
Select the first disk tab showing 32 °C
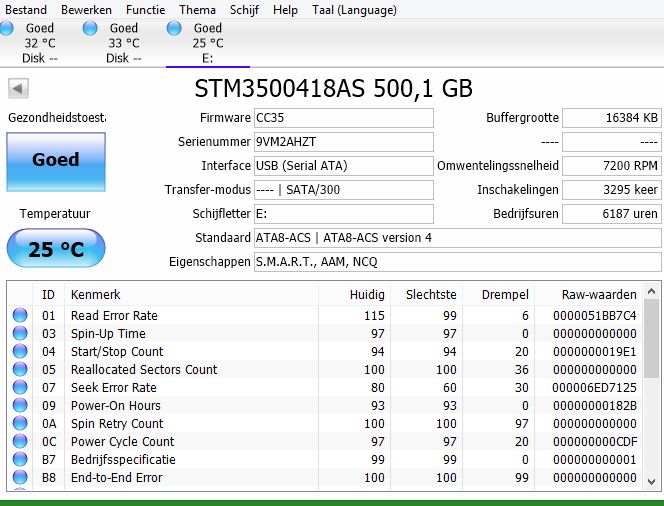pyautogui.click(x=40, y=43)
